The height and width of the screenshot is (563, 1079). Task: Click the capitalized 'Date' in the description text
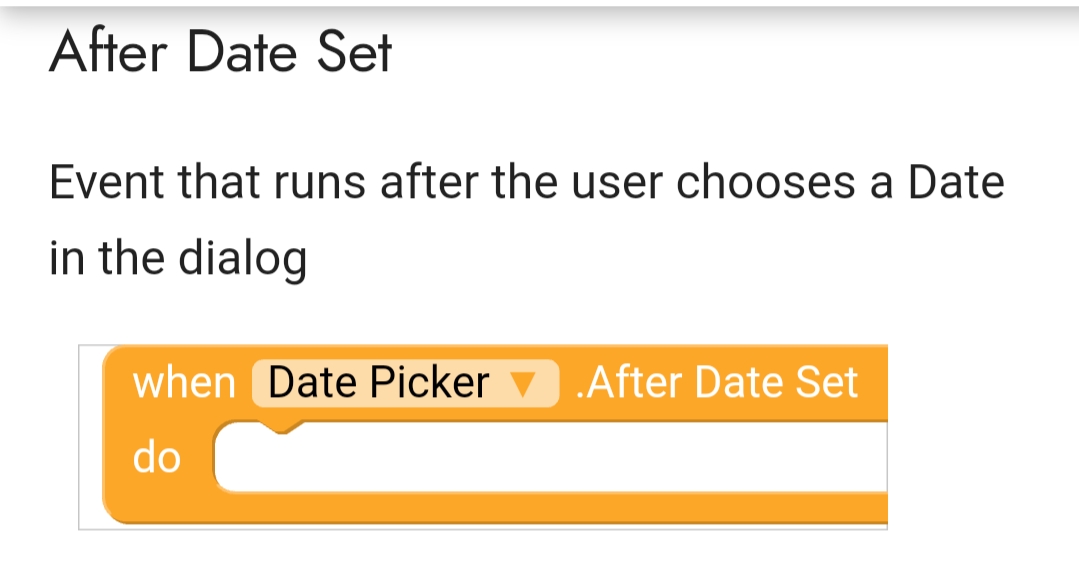(x=955, y=183)
